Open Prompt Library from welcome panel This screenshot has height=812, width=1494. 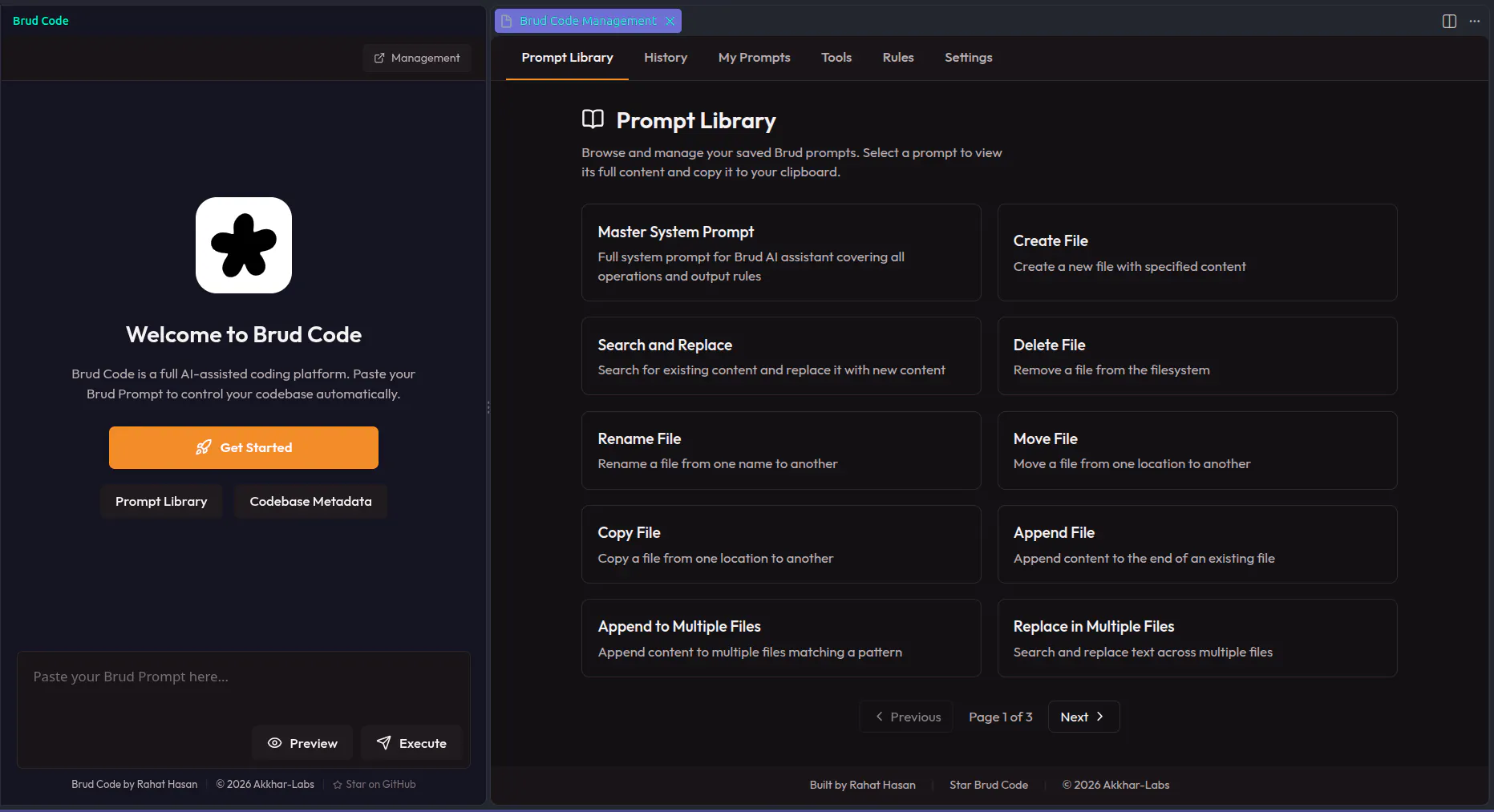(x=161, y=501)
